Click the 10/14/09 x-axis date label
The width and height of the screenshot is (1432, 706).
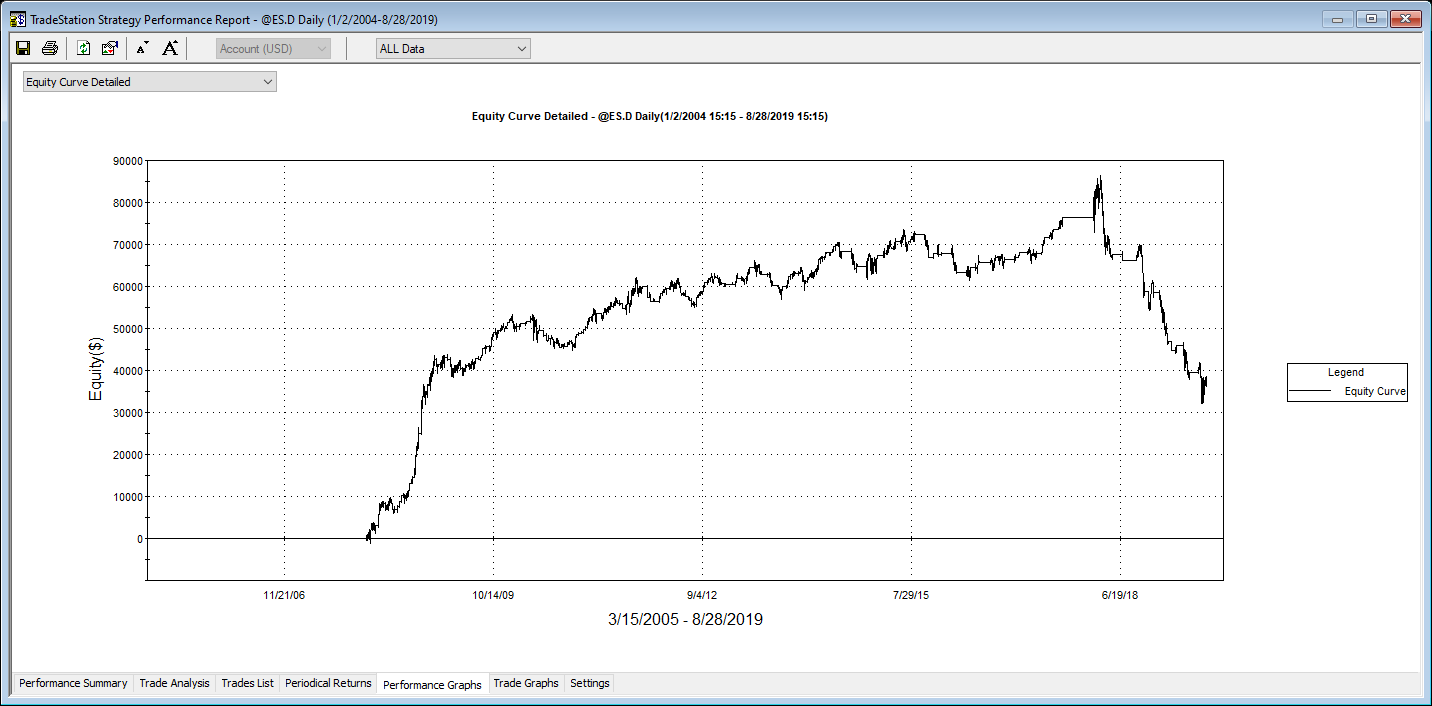click(x=493, y=595)
